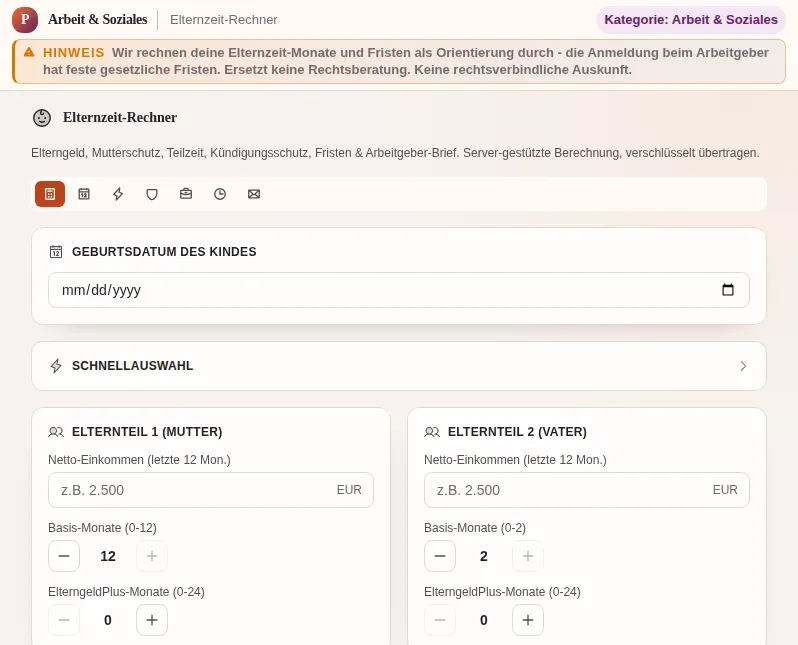Increase mother's ElterngeldPlus-Monate with plus
The width and height of the screenshot is (798, 645).
pyautogui.click(x=152, y=620)
